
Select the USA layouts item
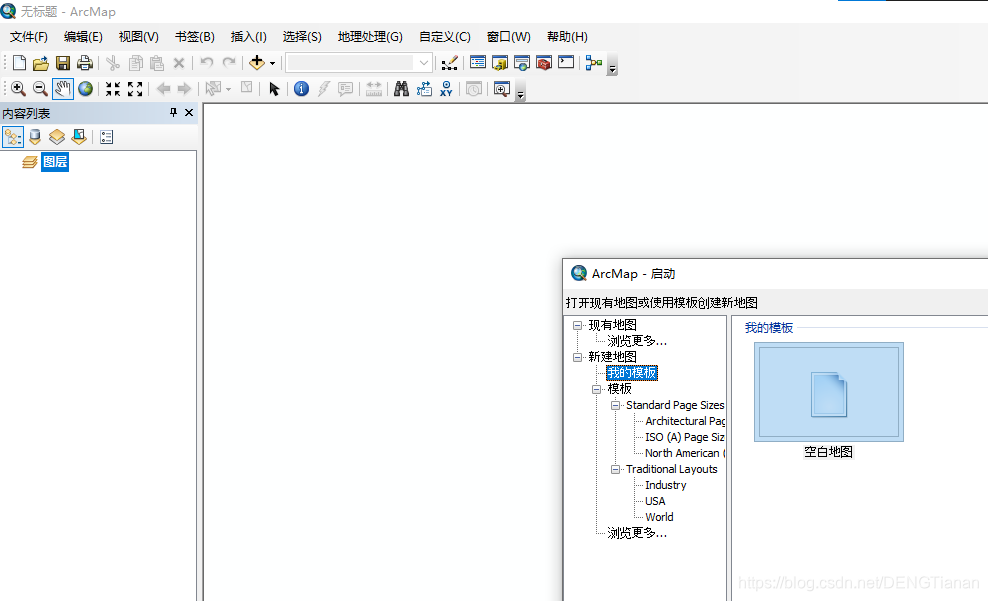[655, 501]
